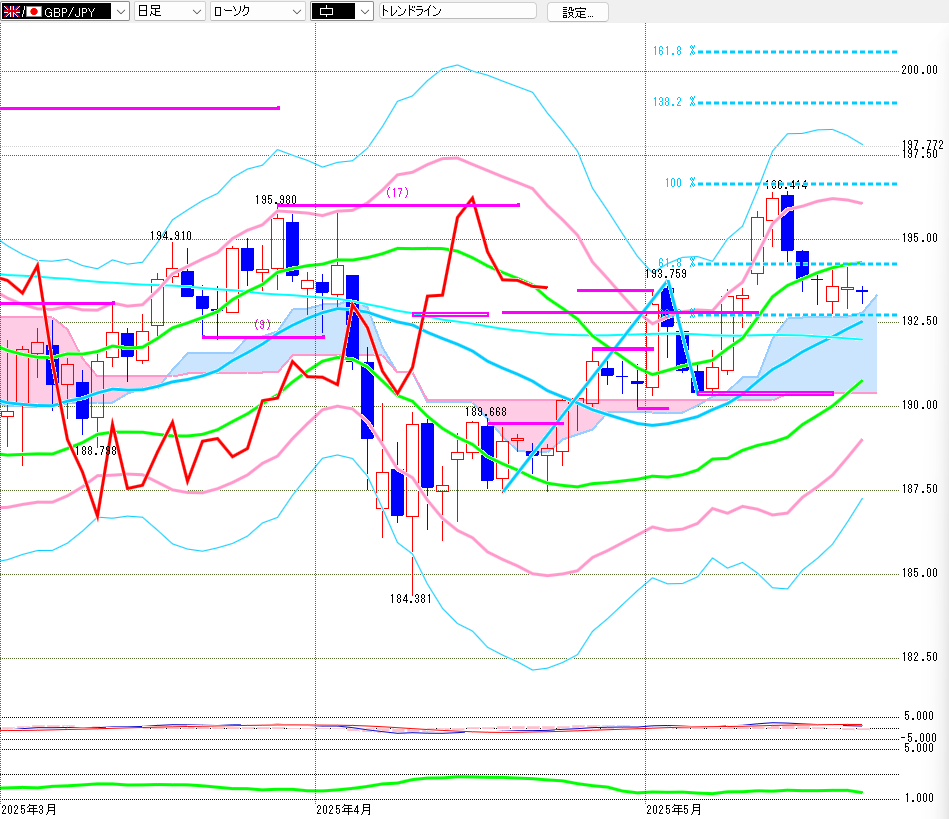The width and height of the screenshot is (949, 819).
Task: Click the 195.980 high price label
Action: click(x=275, y=200)
